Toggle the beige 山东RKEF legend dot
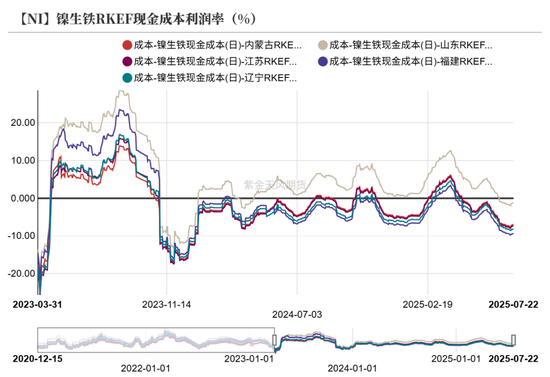 click(x=323, y=45)
